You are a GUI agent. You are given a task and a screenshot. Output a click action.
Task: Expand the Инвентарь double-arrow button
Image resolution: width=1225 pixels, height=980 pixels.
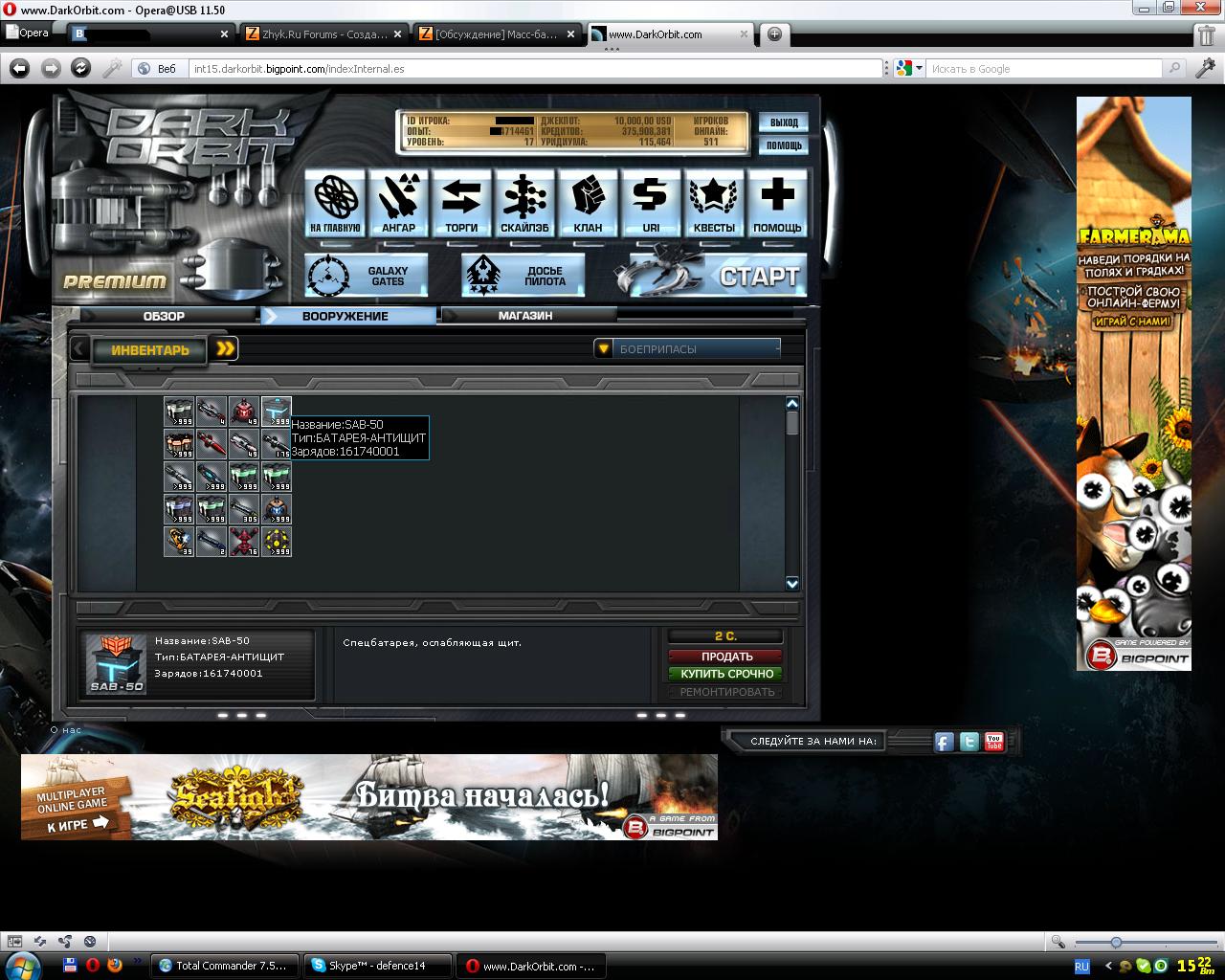(225, 349)
